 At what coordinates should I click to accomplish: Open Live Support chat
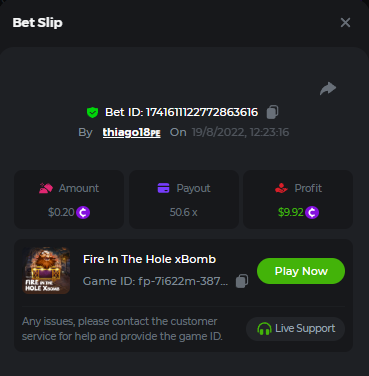tap(295, 329)
